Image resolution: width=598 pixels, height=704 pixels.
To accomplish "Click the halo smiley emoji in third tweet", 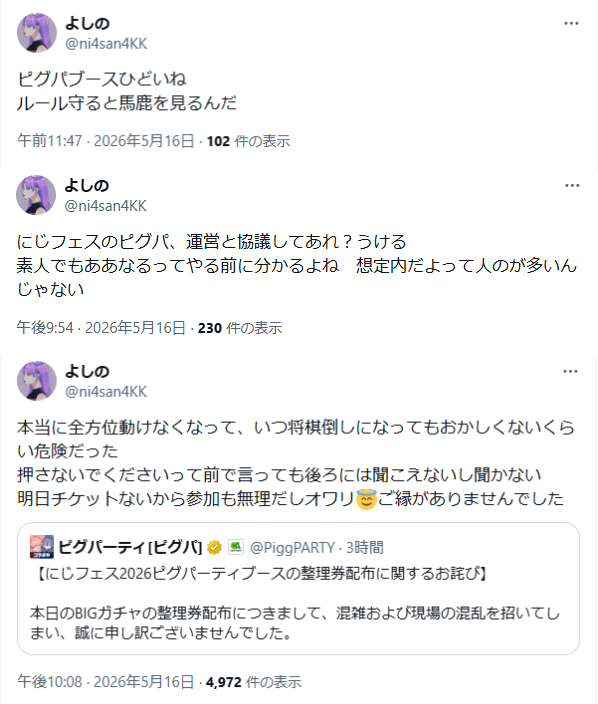I will [366, 499].
